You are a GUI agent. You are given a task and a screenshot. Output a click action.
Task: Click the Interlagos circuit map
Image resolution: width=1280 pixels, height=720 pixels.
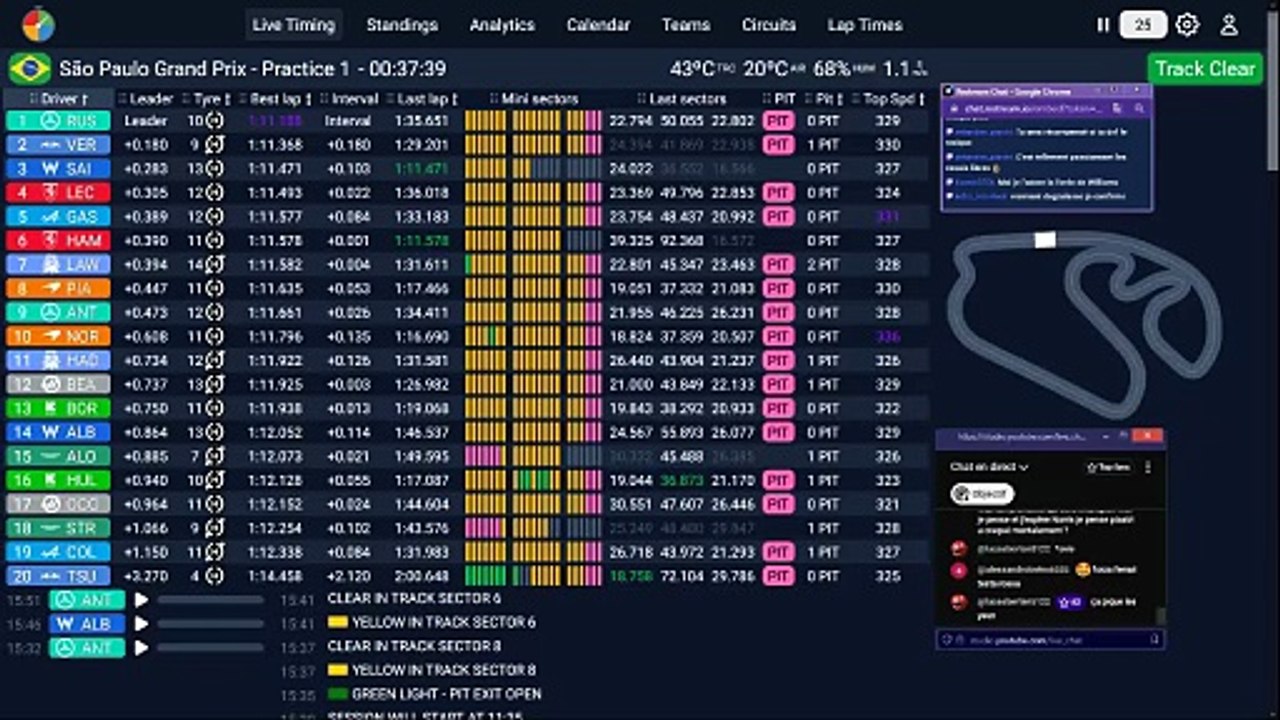pyautogui.click(x=1084, y=323)
